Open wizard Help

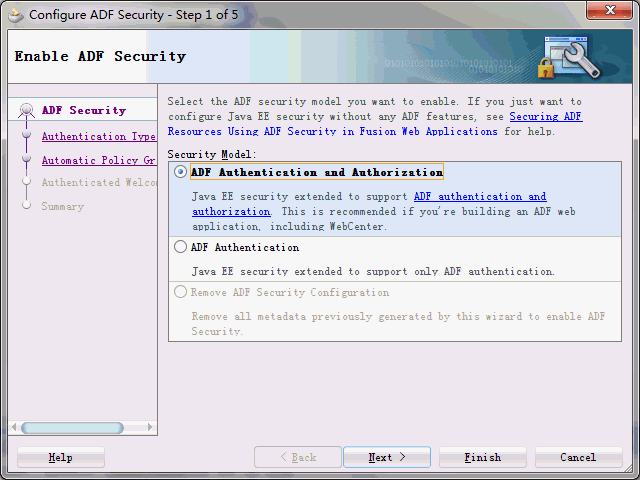pos(61,457)
